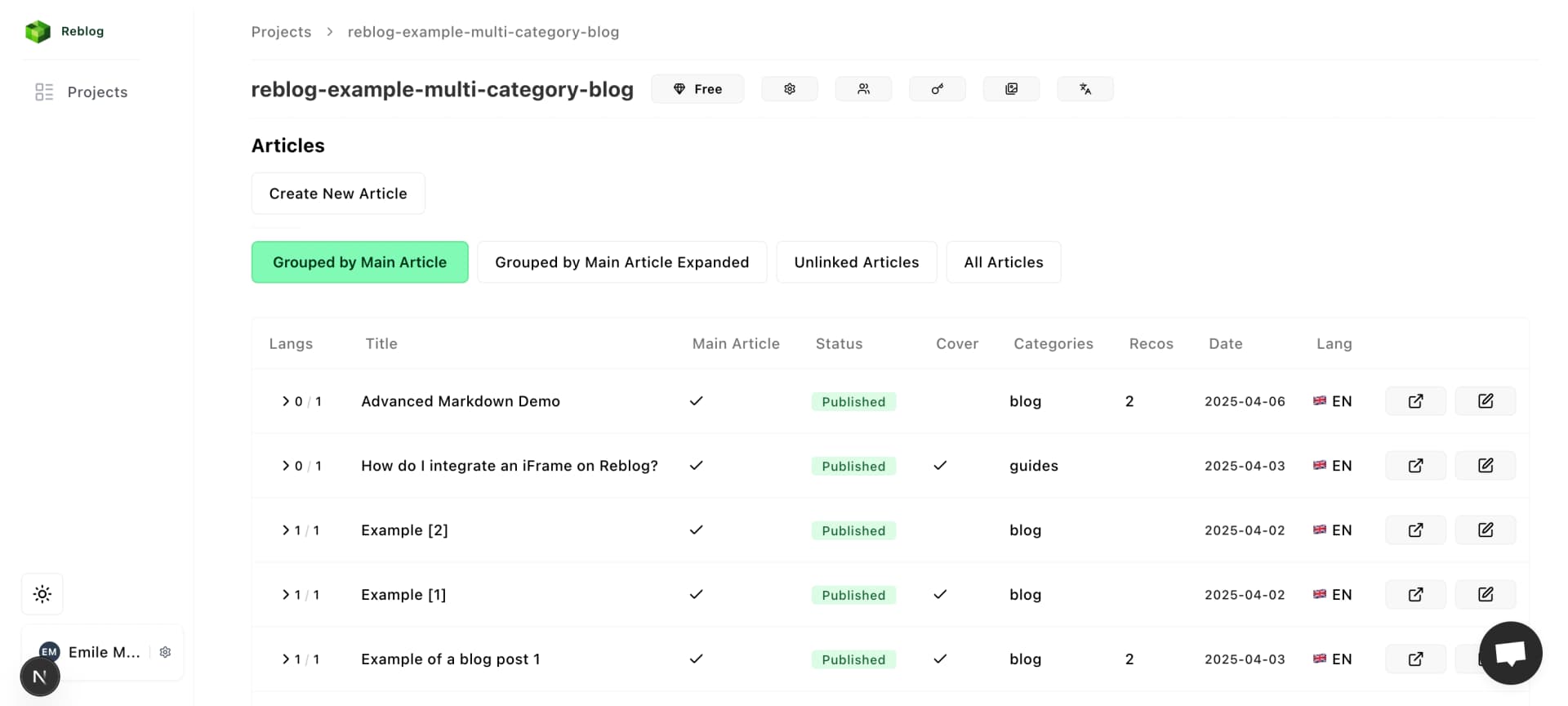
Task: Open Advanced Markdown Demo in new tab
Action: pyautogui.click(x=1415, y=401)
